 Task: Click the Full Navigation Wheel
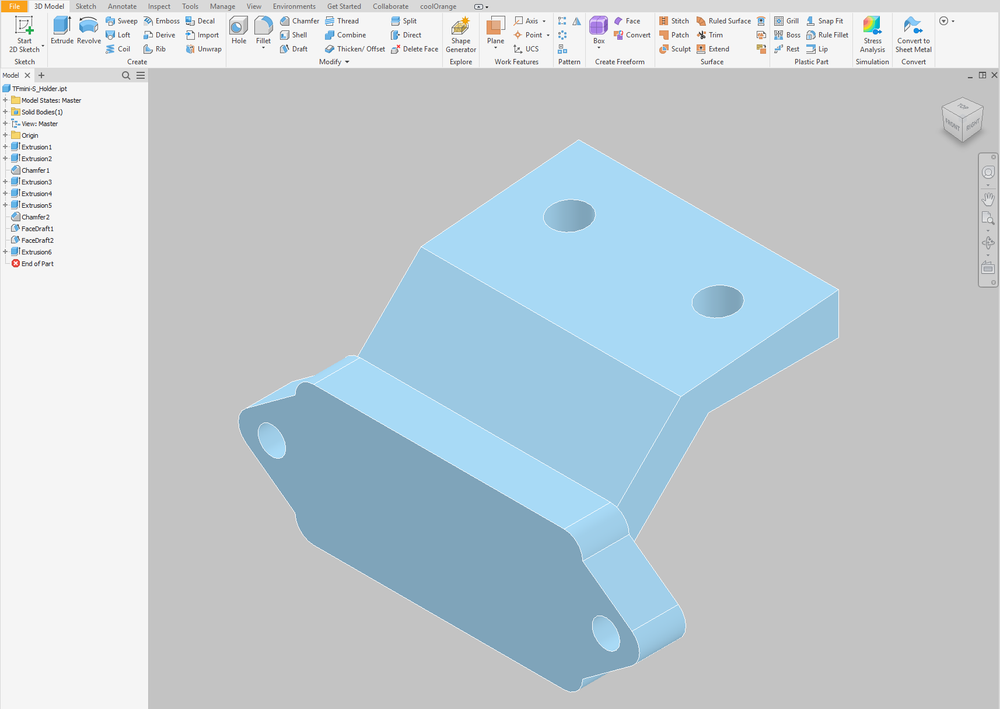pos(988,172)
